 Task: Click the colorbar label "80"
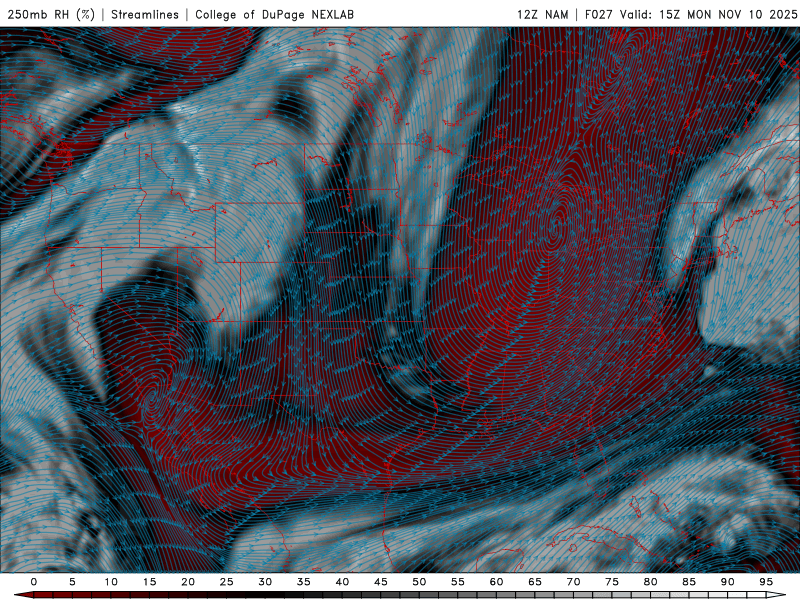651,582
